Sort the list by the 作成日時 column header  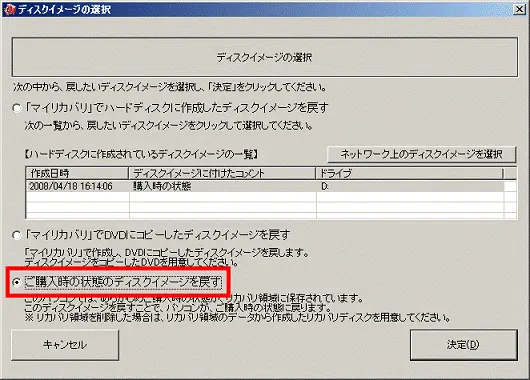coord(77,173)
